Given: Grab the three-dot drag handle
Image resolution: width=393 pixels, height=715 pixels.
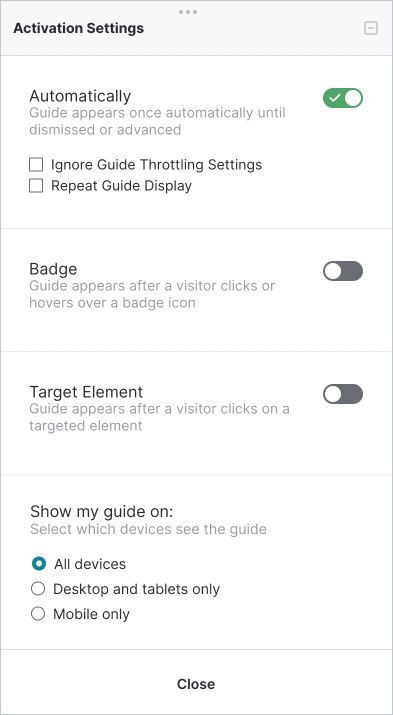Looking at the screenshot, I should tap(188, 12).
